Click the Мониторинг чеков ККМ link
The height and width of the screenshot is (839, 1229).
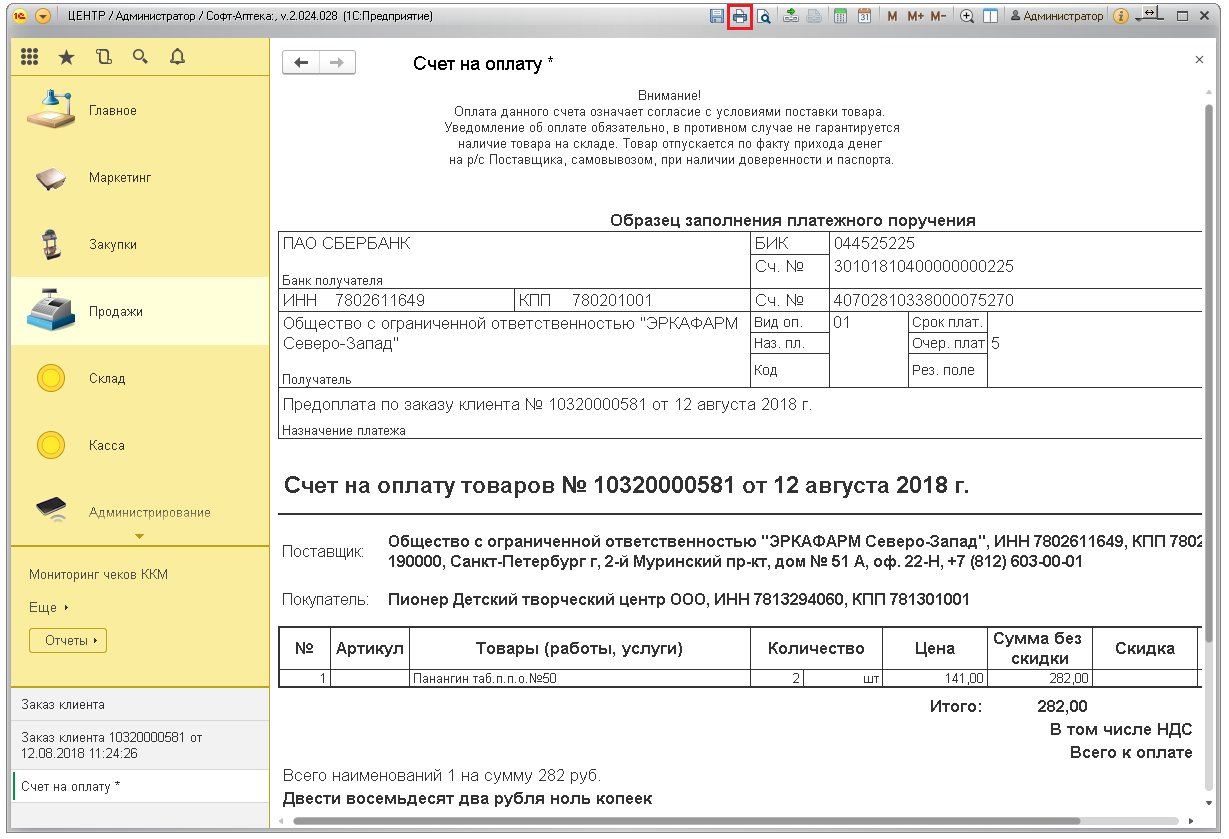click(98, 575)
